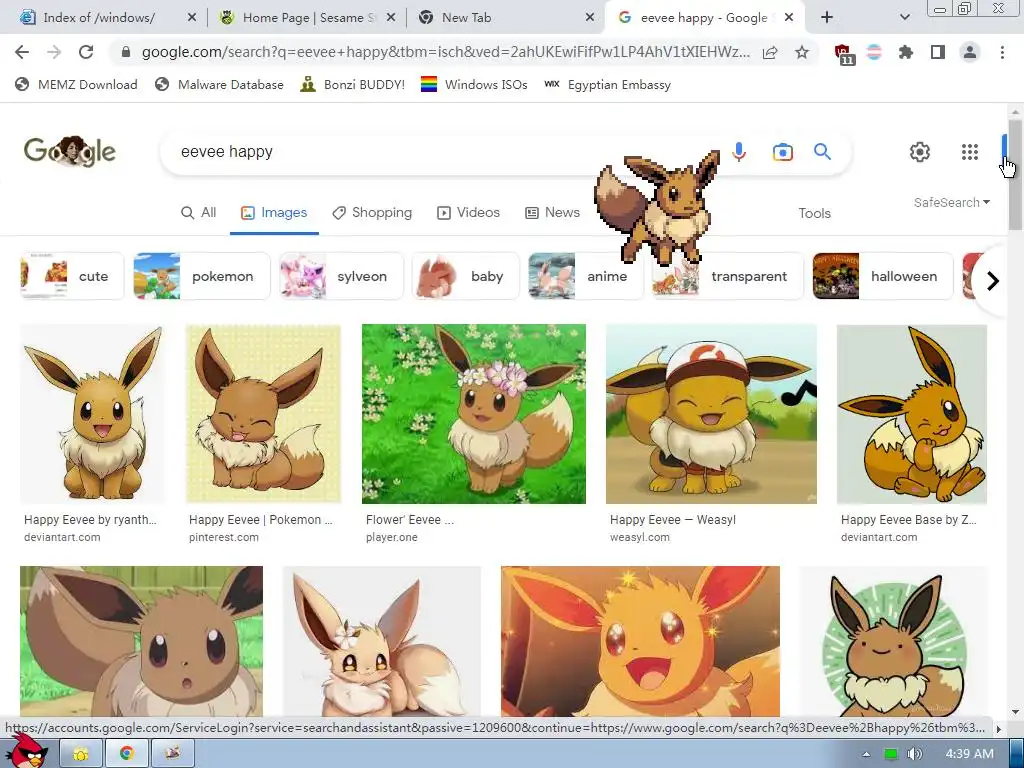Viewport: 1024px width, 768px height.
Task: Open the Google apps grid
Action: [970, 152]
